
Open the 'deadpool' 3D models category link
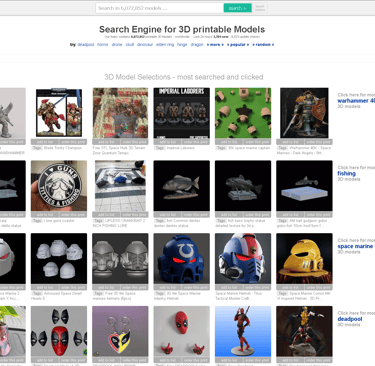[350, 319]
